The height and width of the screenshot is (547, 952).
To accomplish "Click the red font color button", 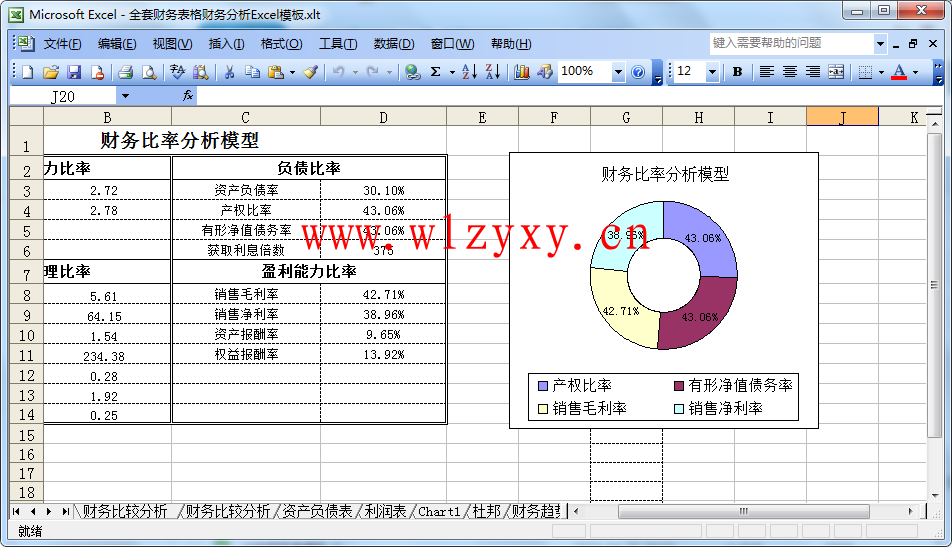I will pos(899,72).
